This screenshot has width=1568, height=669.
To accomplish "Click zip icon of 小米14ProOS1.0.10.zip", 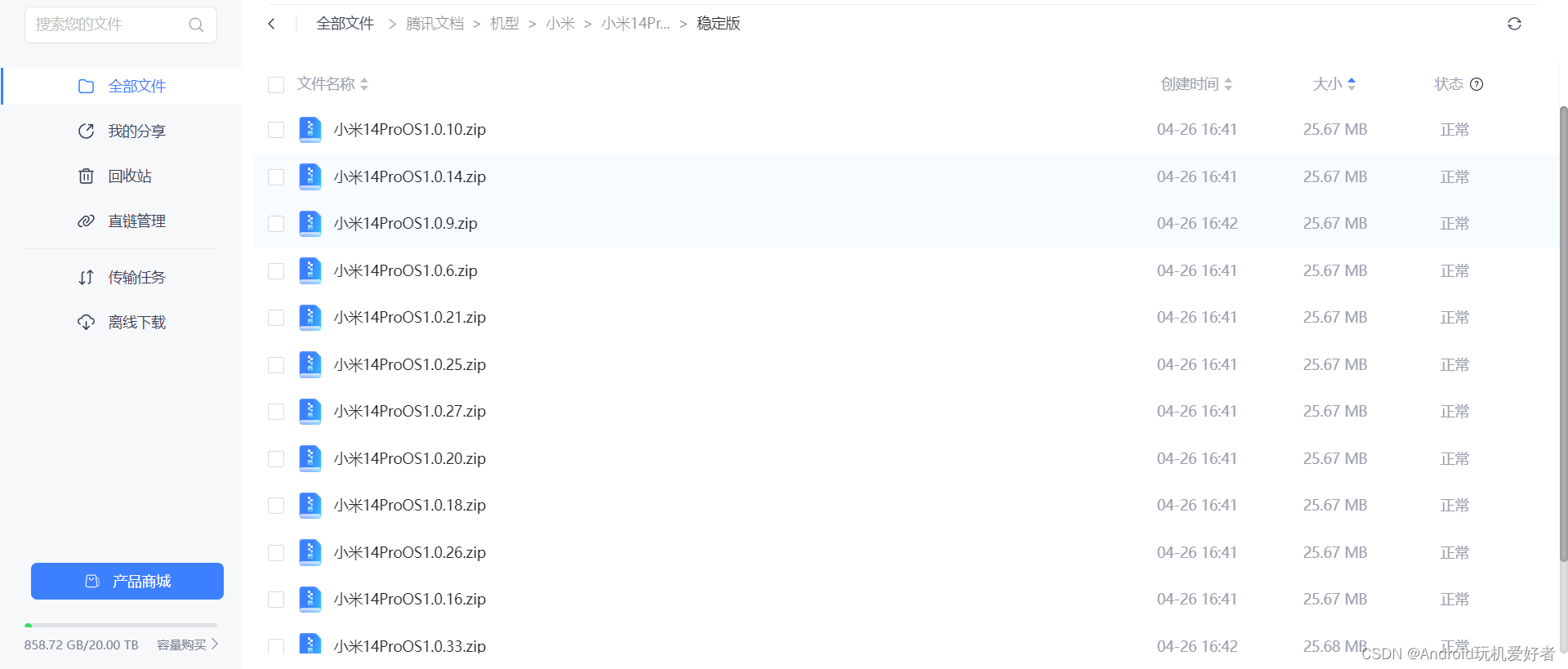I will click(310, 130).
